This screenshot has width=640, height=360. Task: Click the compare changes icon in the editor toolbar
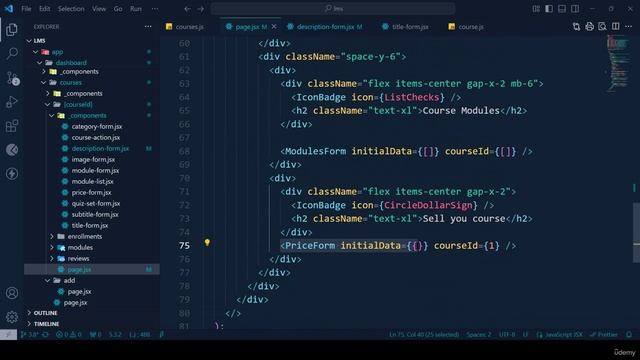point(576,27)
